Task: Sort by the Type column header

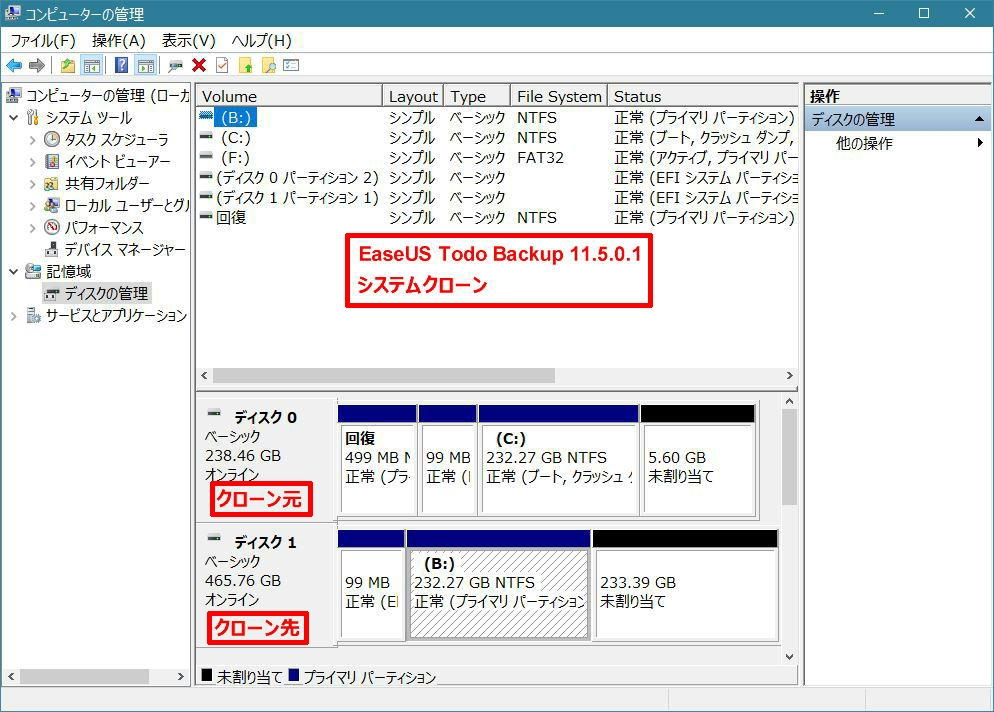Action: [x=477, y=96]
